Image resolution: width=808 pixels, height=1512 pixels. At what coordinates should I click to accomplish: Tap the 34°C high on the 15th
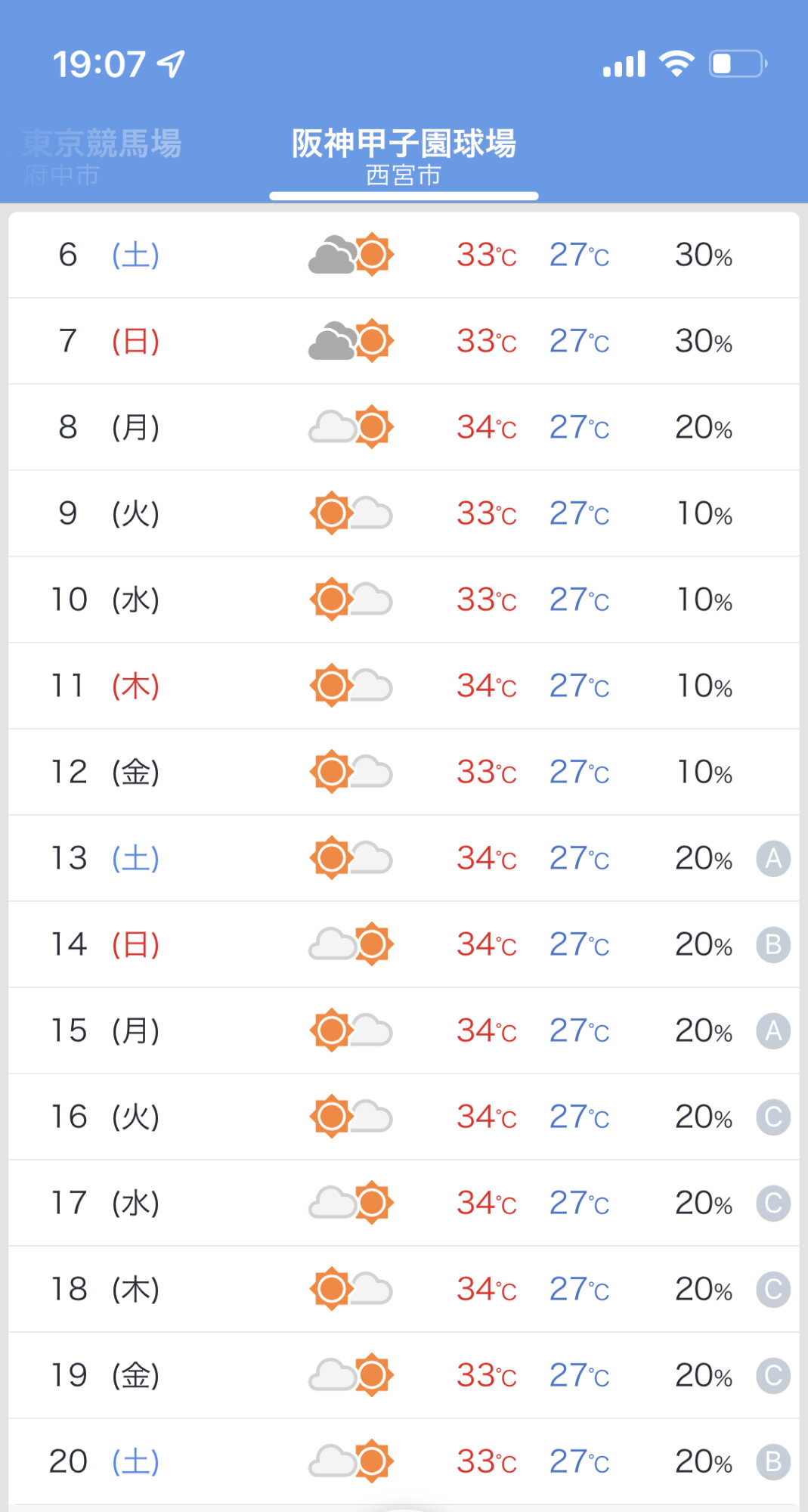coord(487,1030)
